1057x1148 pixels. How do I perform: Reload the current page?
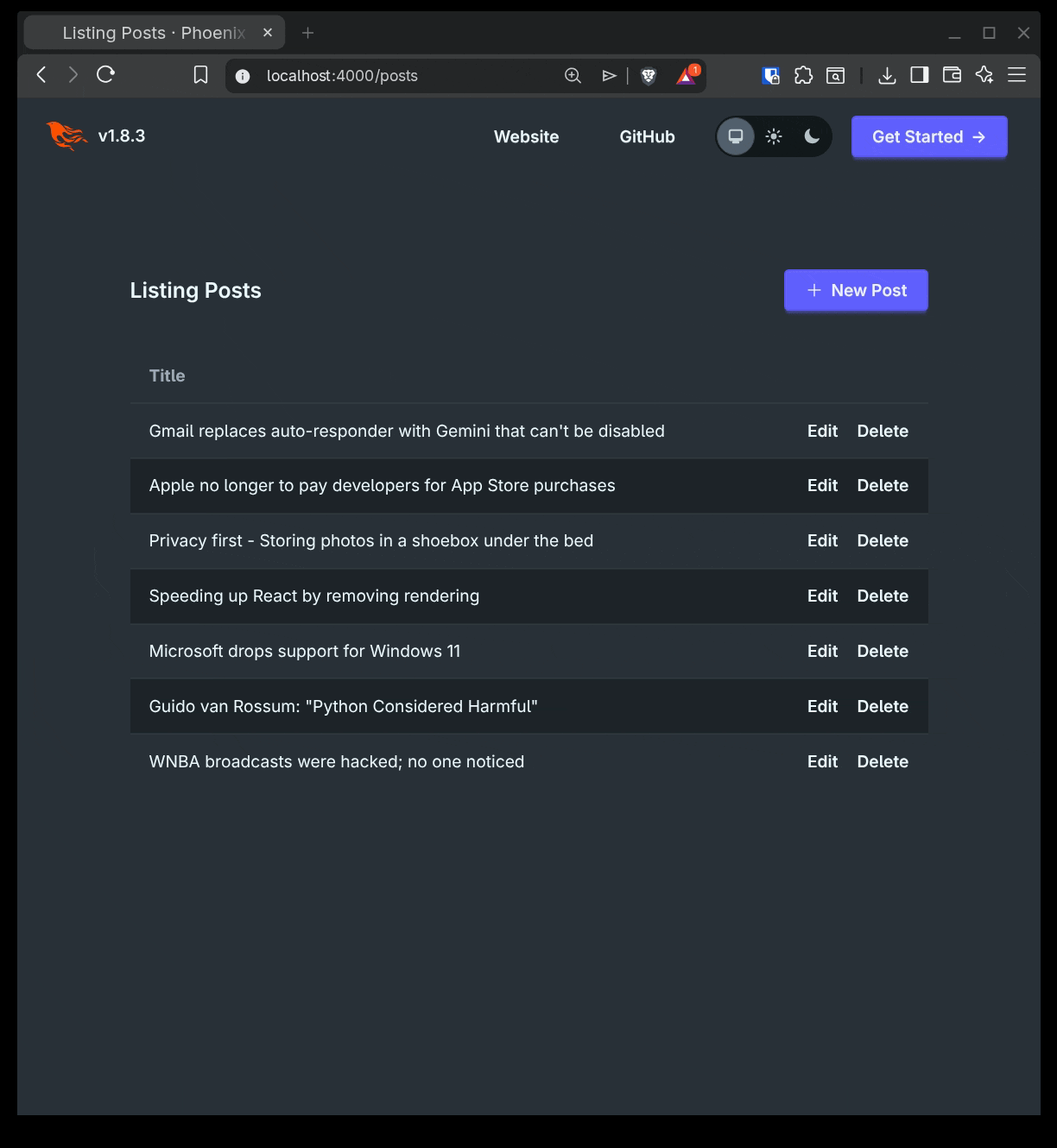point(105,75)
